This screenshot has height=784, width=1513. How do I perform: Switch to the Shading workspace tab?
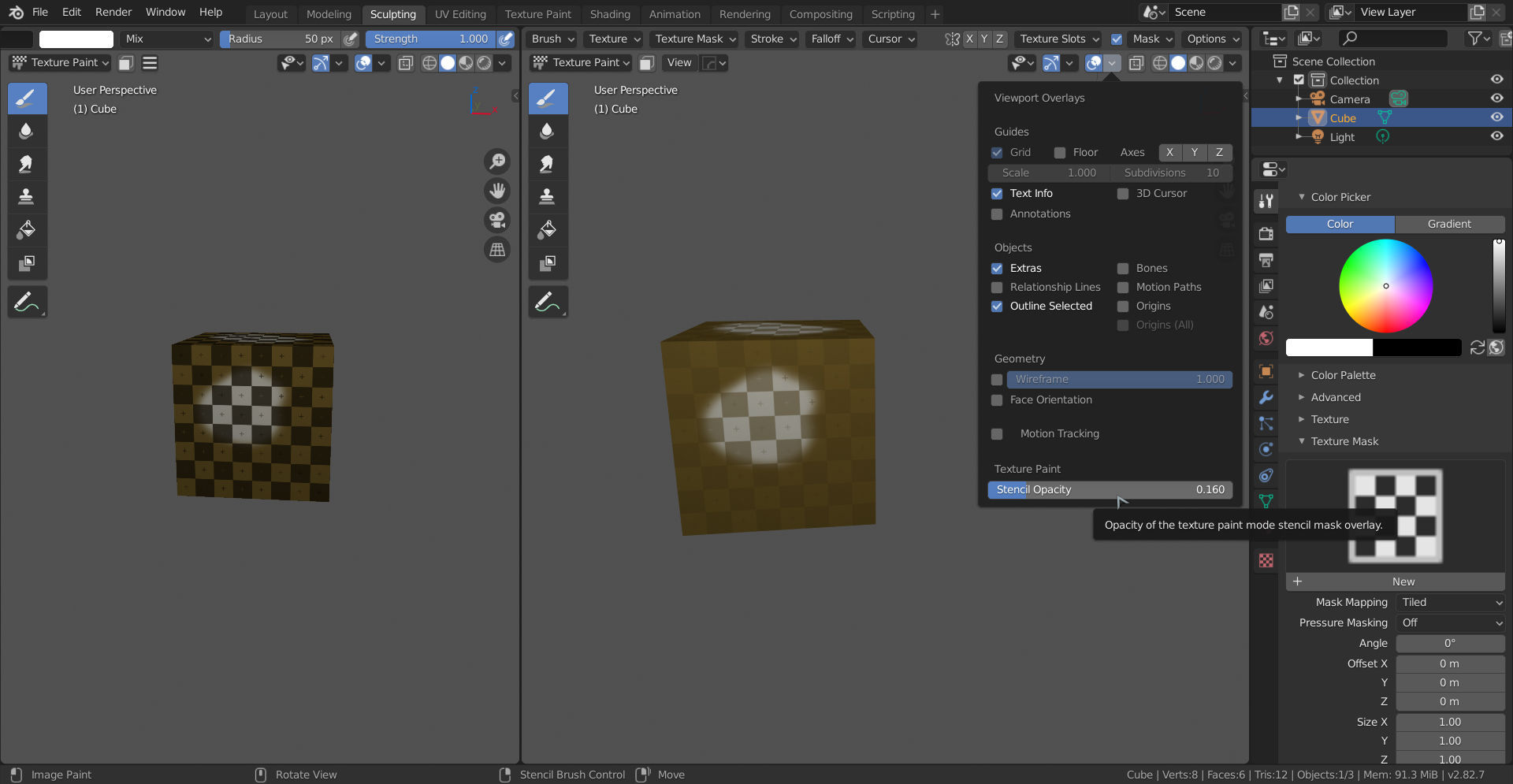pyautogui.click(x=610, y=13)
